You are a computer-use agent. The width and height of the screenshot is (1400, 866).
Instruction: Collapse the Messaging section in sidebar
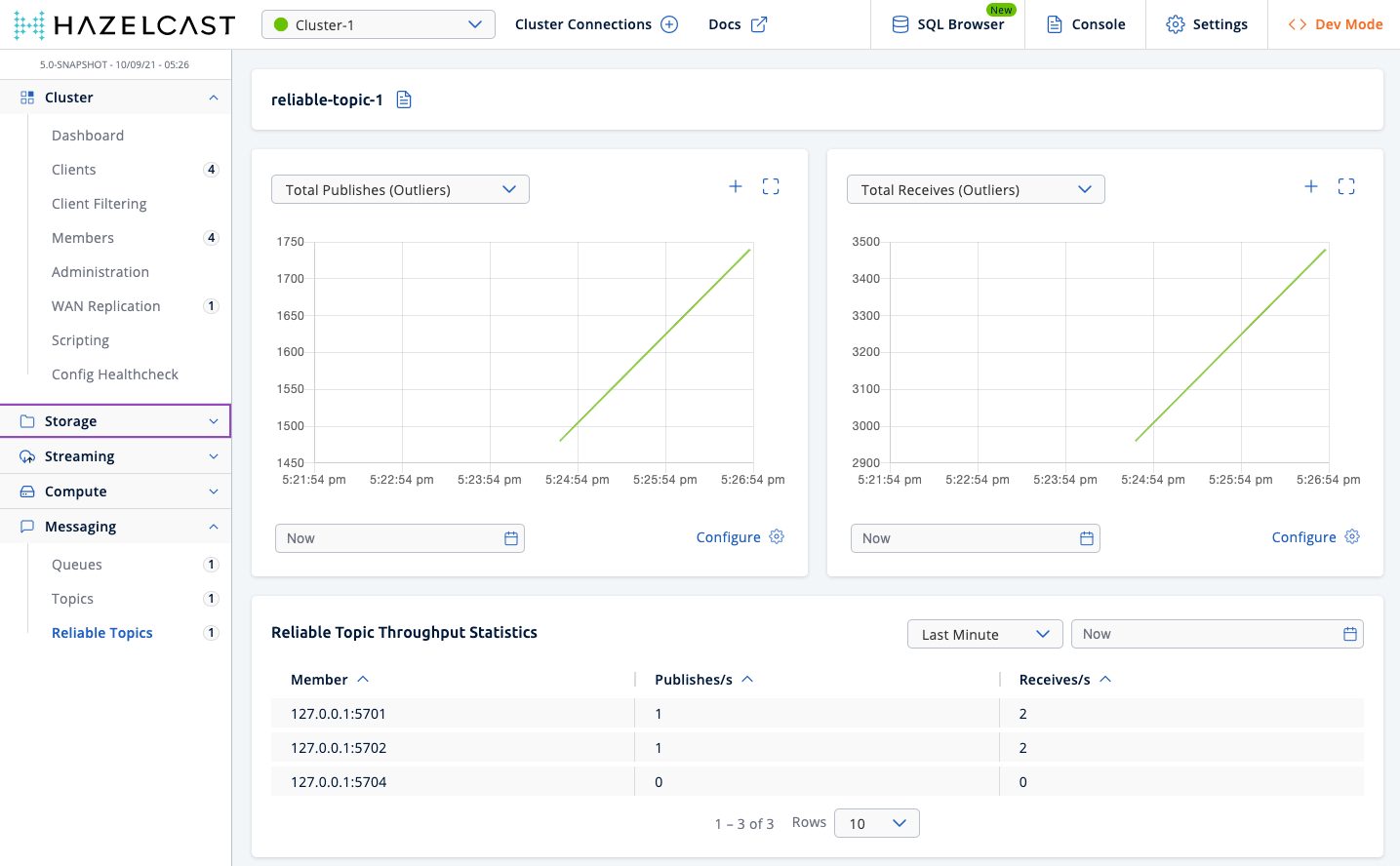[115, 527]
